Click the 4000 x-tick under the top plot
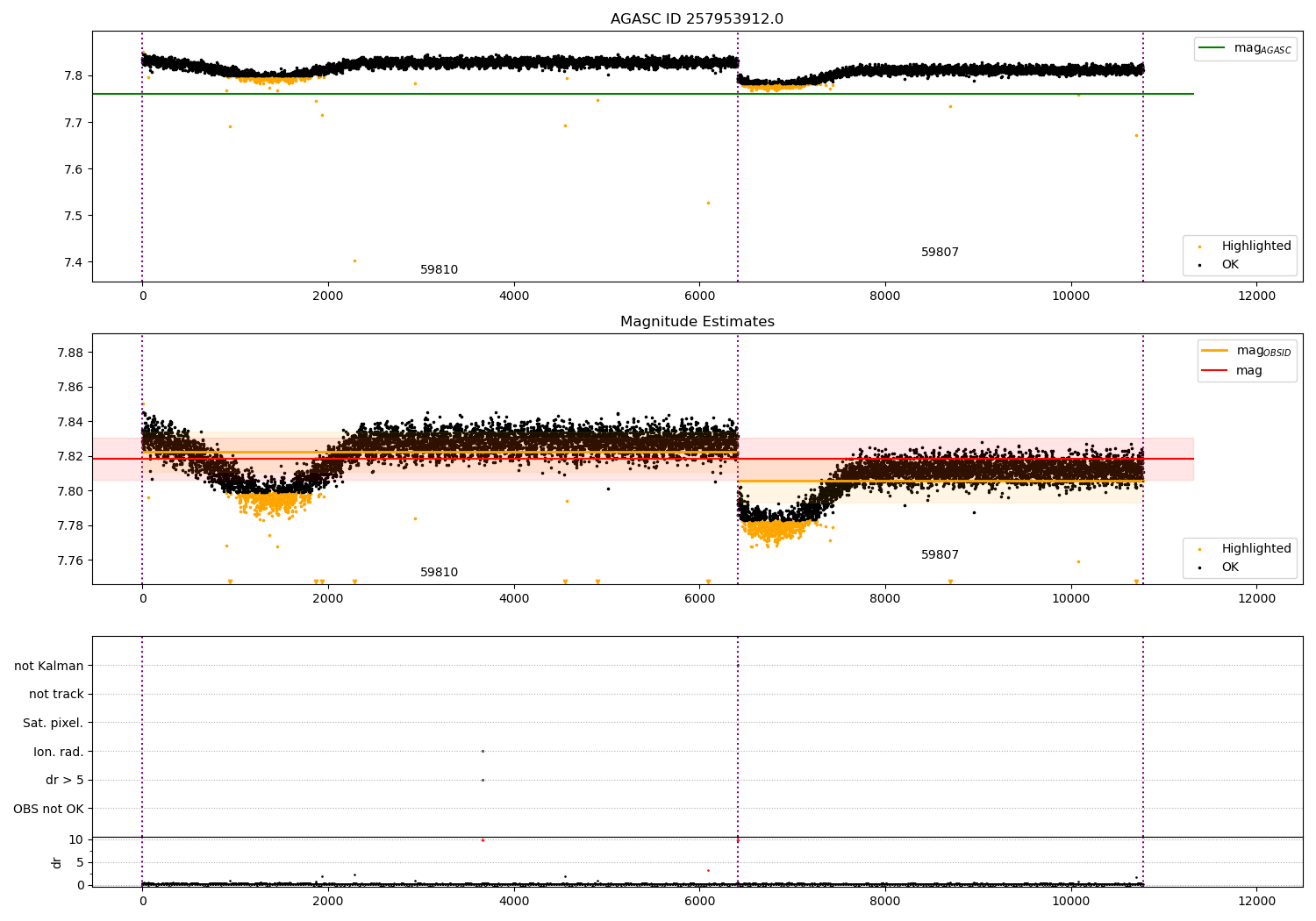1316x921 pixels. 514,296
